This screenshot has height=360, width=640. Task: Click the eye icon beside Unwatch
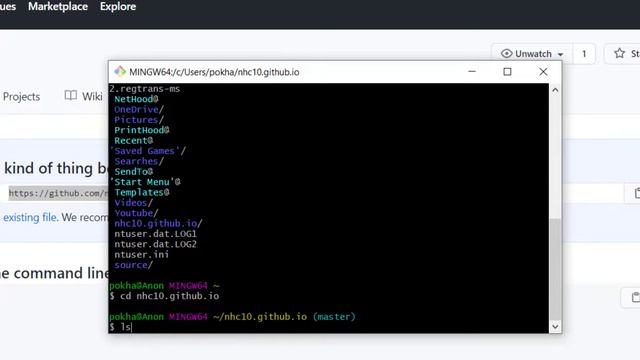click(506, 53)
